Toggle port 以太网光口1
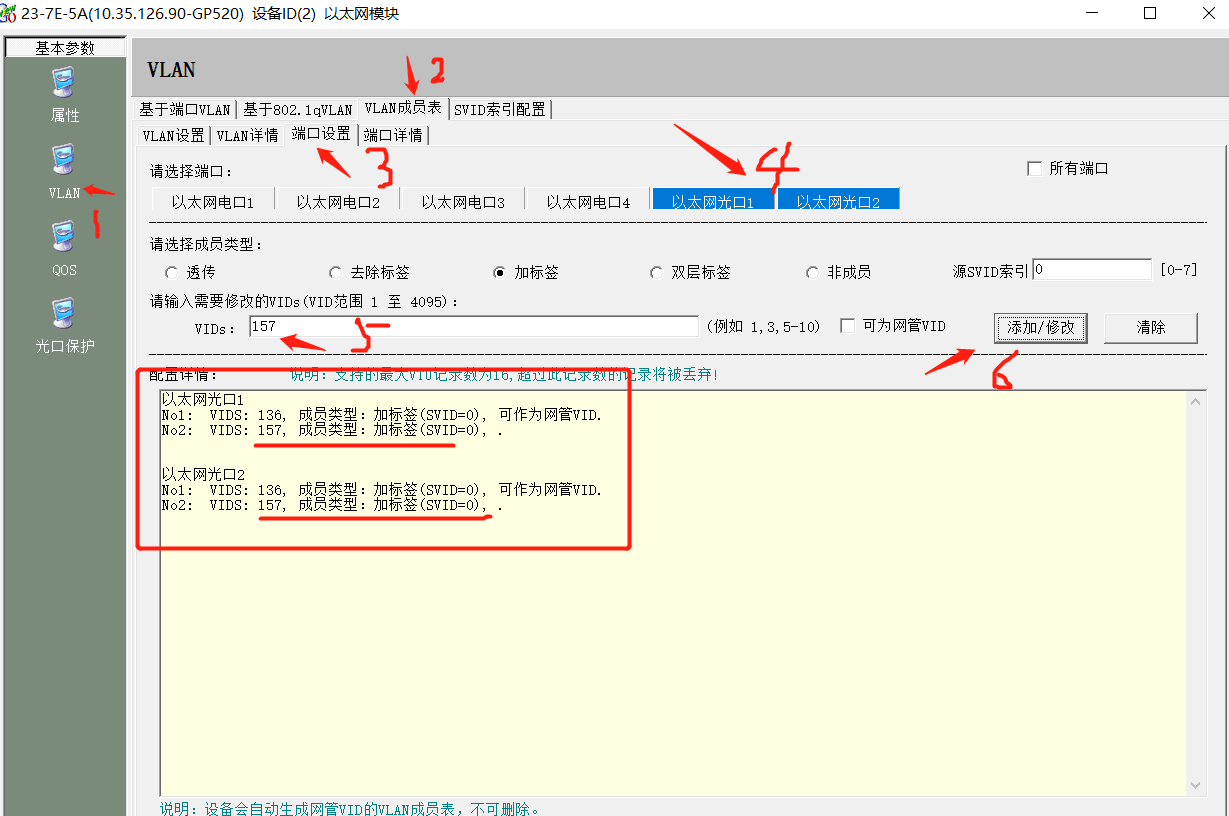The image size is (1229, 816). (x=713, y=201)
